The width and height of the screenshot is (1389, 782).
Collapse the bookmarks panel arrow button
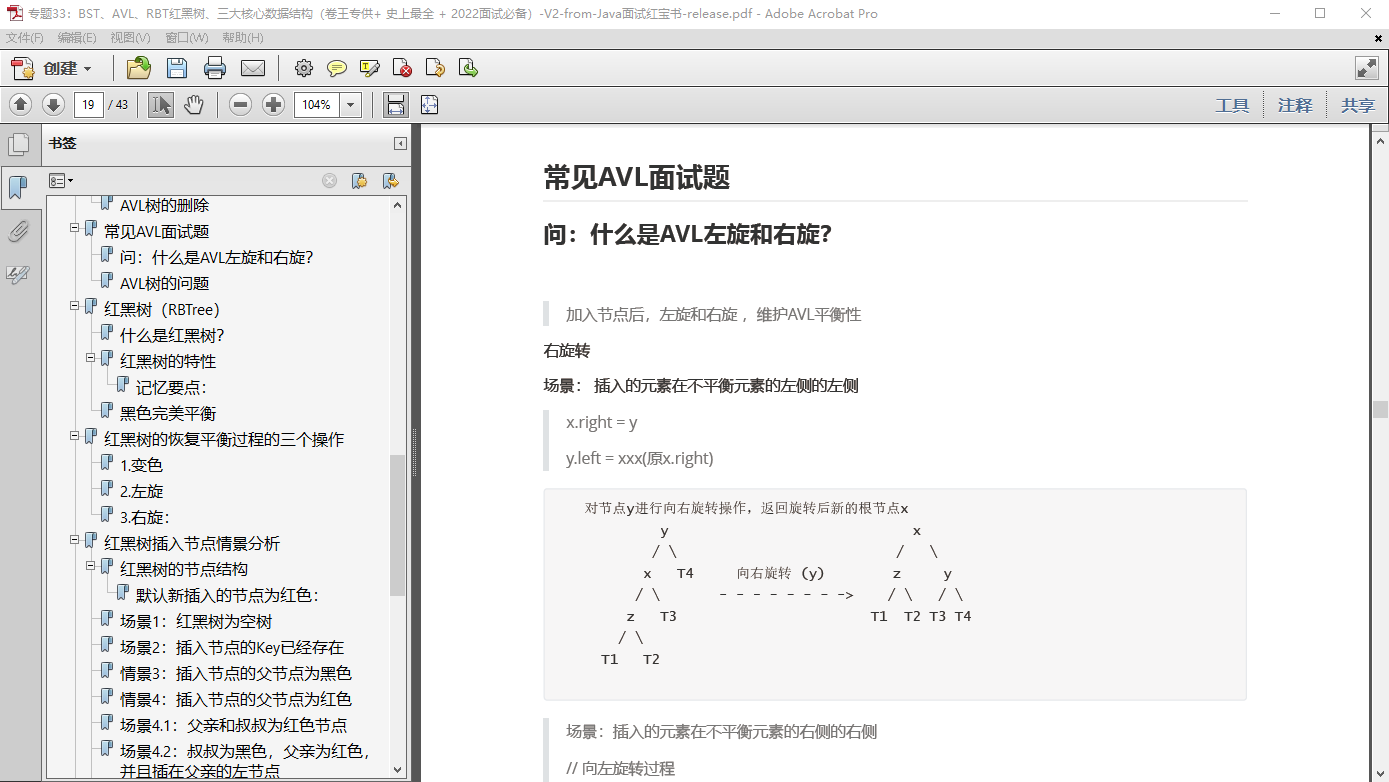(x=400, y=143)
